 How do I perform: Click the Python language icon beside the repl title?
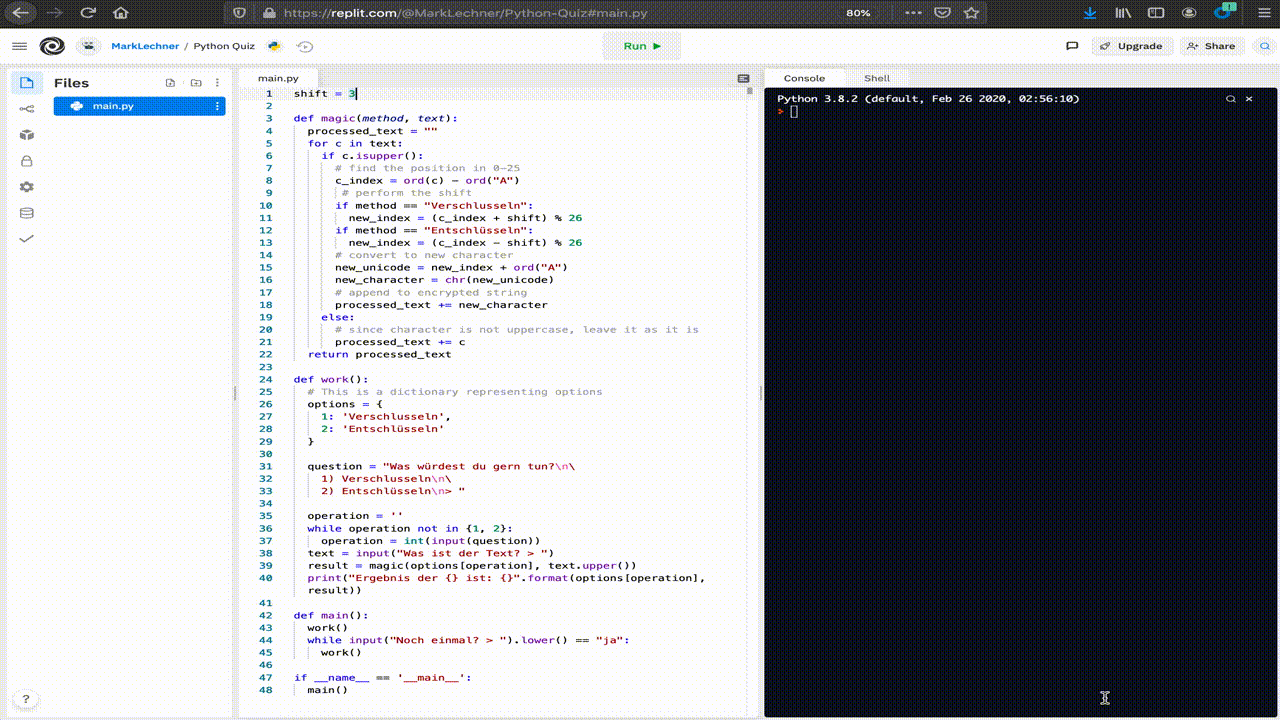274,46
